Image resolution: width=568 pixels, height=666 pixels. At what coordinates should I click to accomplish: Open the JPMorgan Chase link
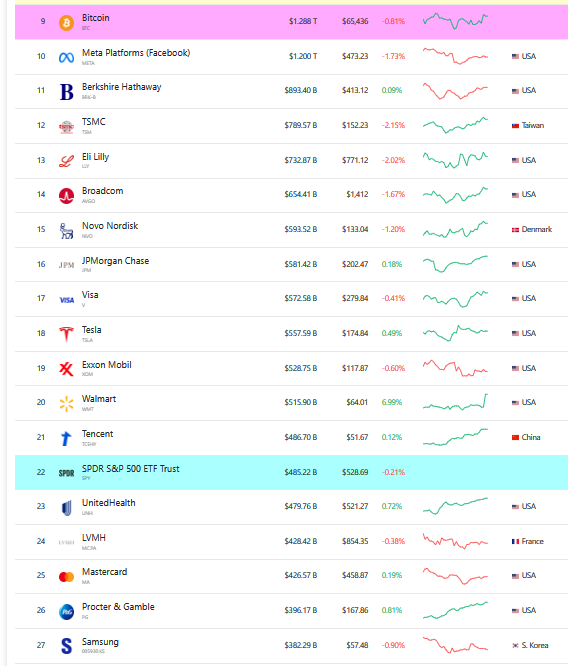pos(116,261)
